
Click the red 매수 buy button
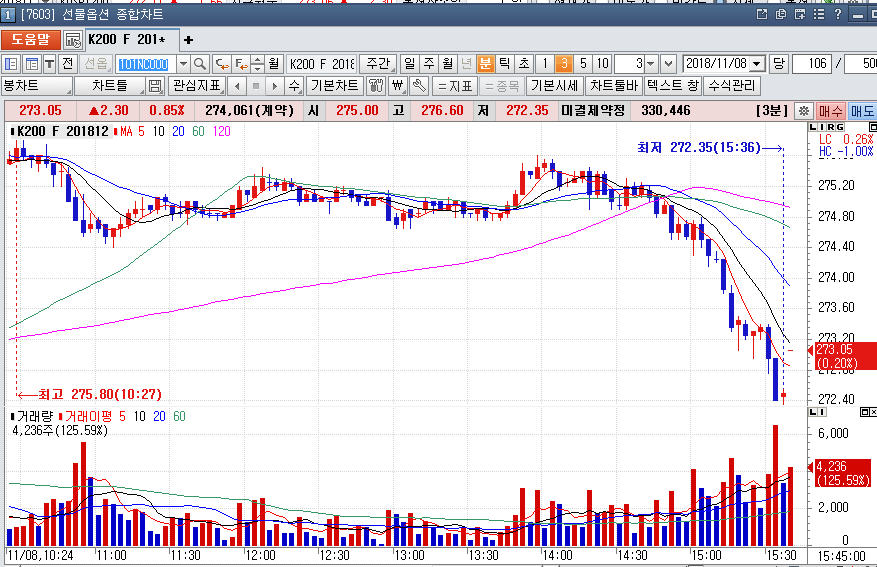pos(831,110)
